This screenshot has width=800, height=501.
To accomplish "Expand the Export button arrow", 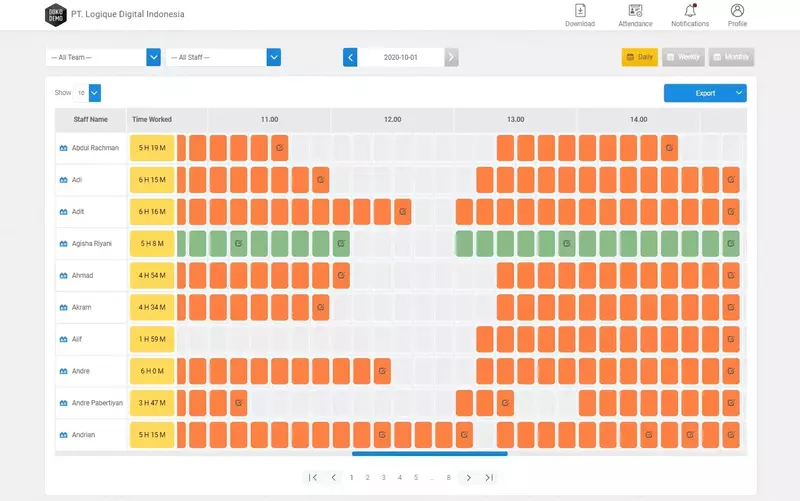I will [x=738, y=93].
